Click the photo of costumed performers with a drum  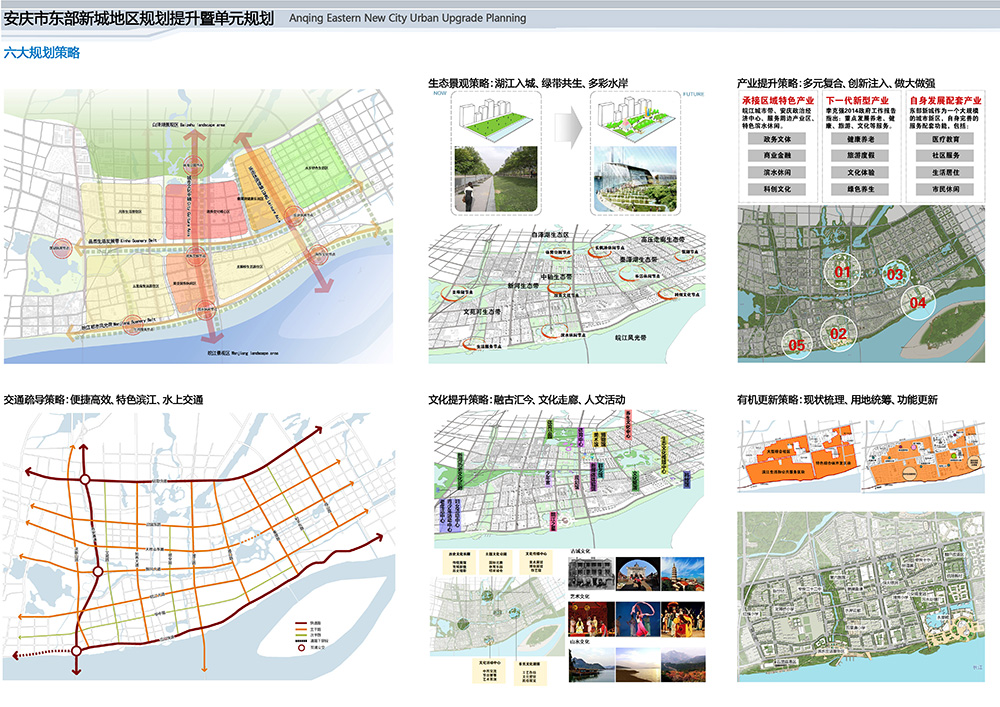pos(683,619)
